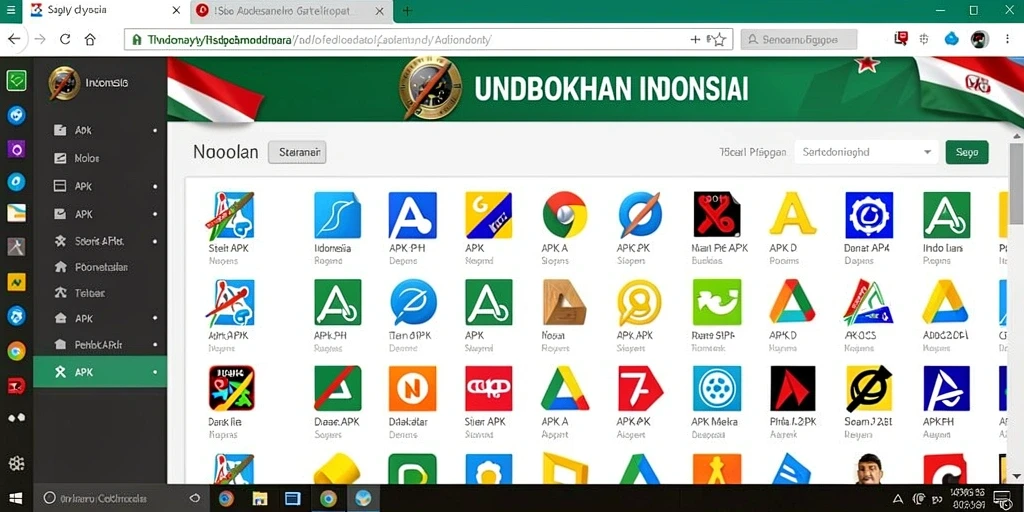Go to browser home page

click(90, 39)
